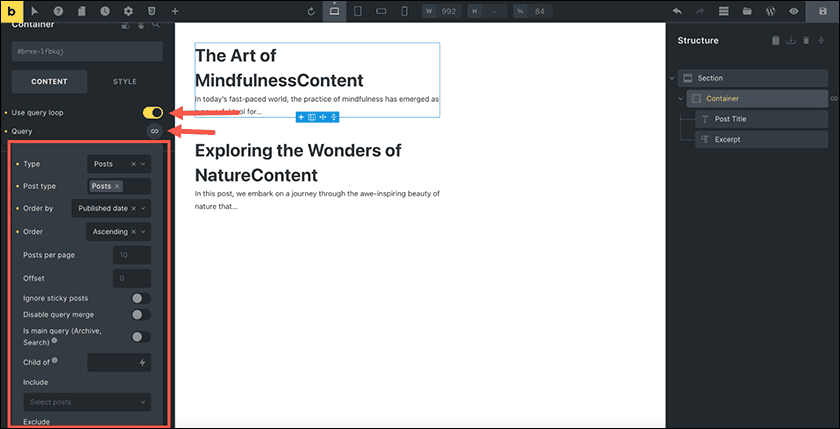Open the Templates folder icon
The height and width of the screenshot is (429, 840).
point(746,11)
